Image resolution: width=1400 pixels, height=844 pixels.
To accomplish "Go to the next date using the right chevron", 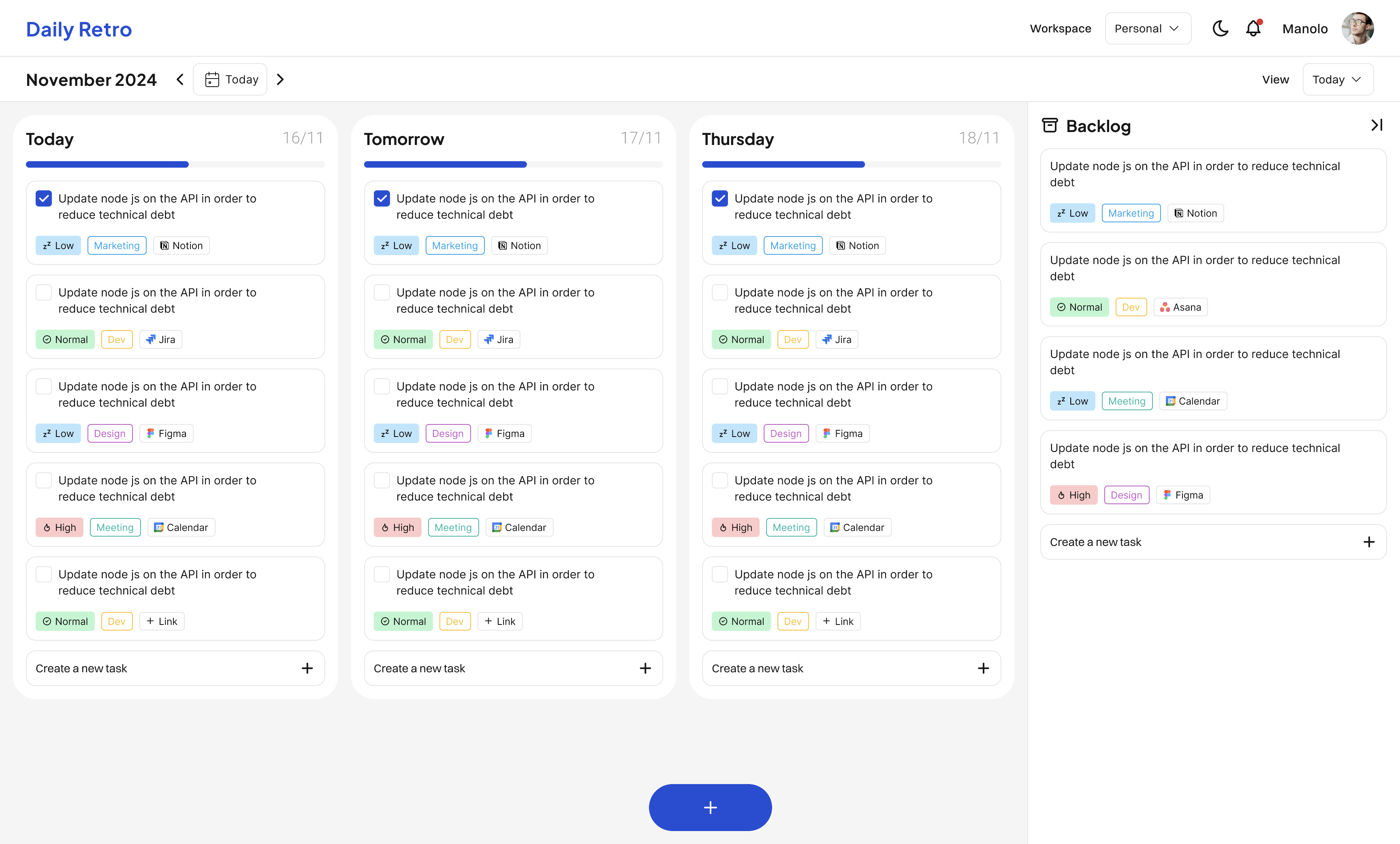I will tap(280, 79).
